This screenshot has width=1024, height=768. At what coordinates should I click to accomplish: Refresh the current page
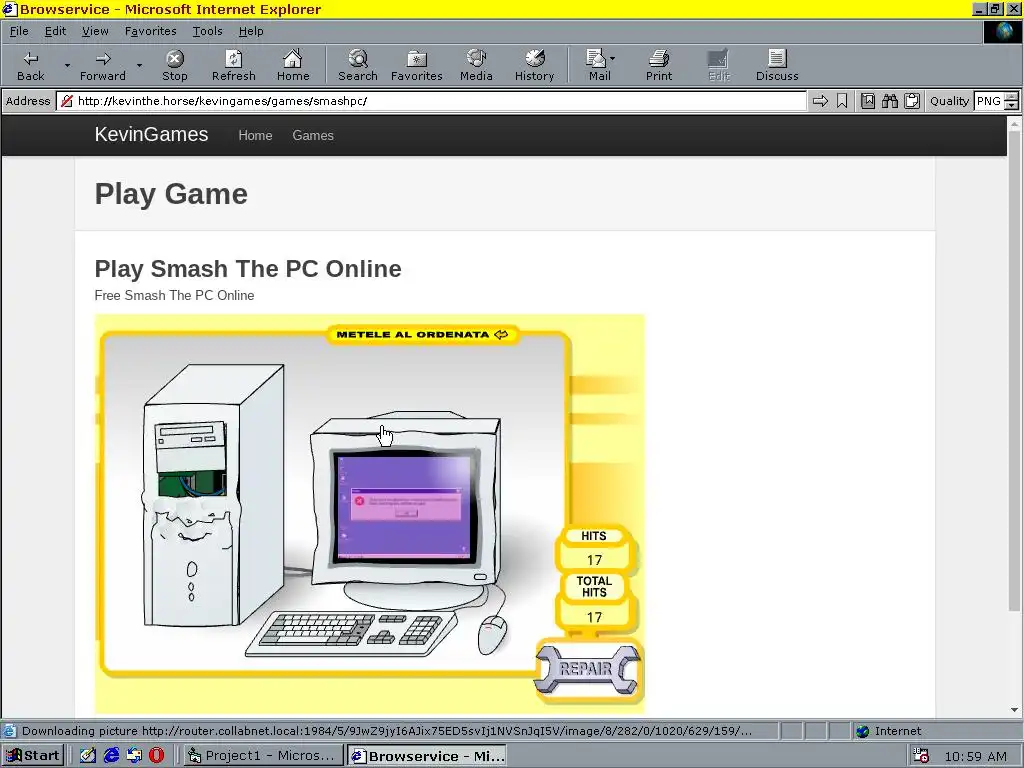point(233,65)
